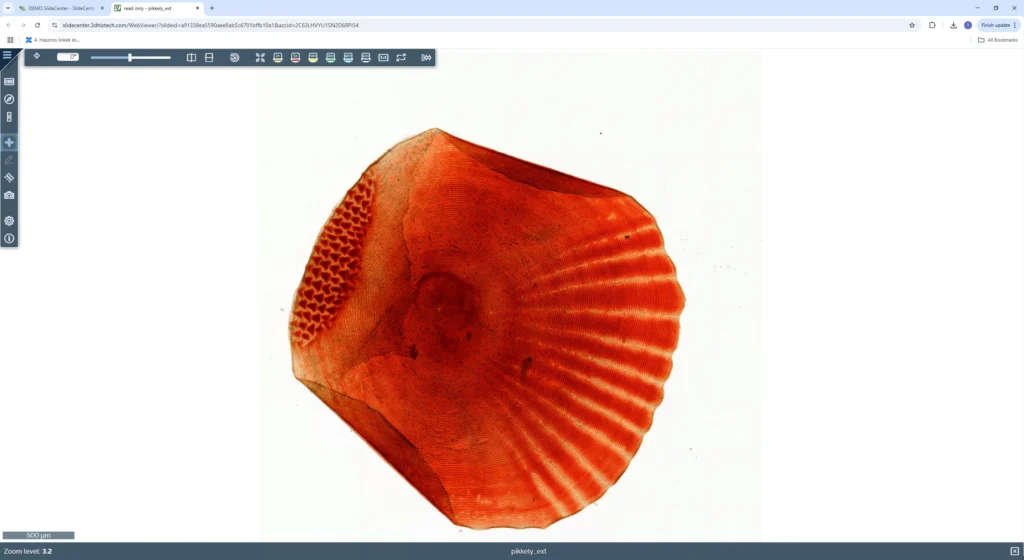Click the Zoom level 3.2 status text
Image resolution: width=1024 pixels, height=560 pixels.
28,552
